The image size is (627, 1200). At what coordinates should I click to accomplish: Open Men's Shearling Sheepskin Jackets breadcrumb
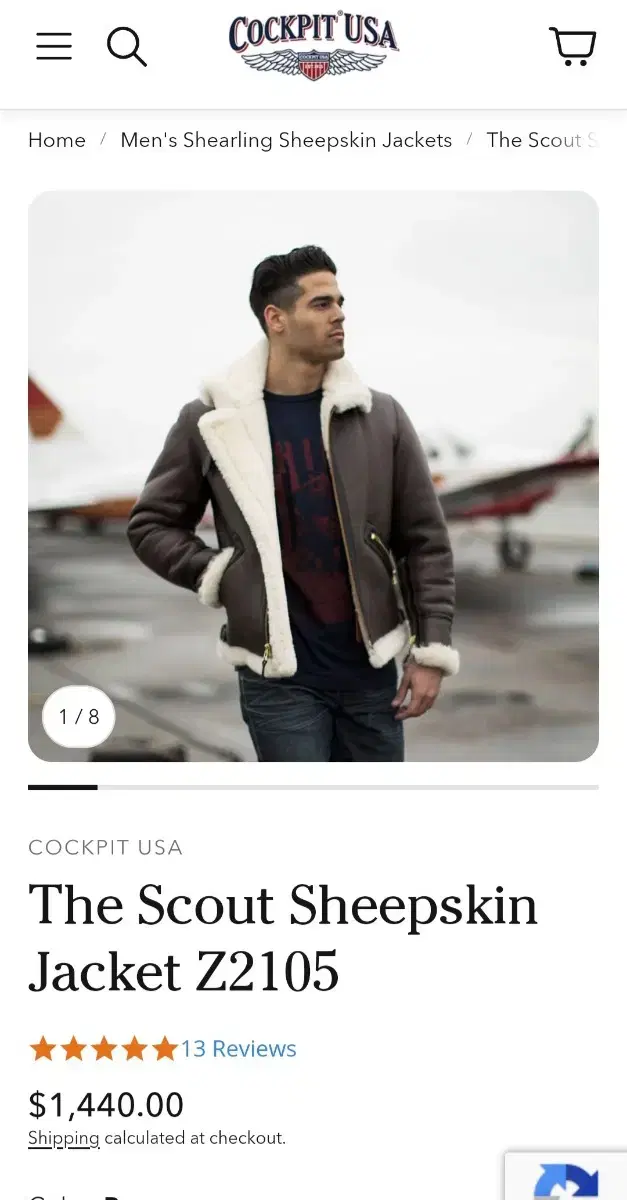click(x=286, y=140)
